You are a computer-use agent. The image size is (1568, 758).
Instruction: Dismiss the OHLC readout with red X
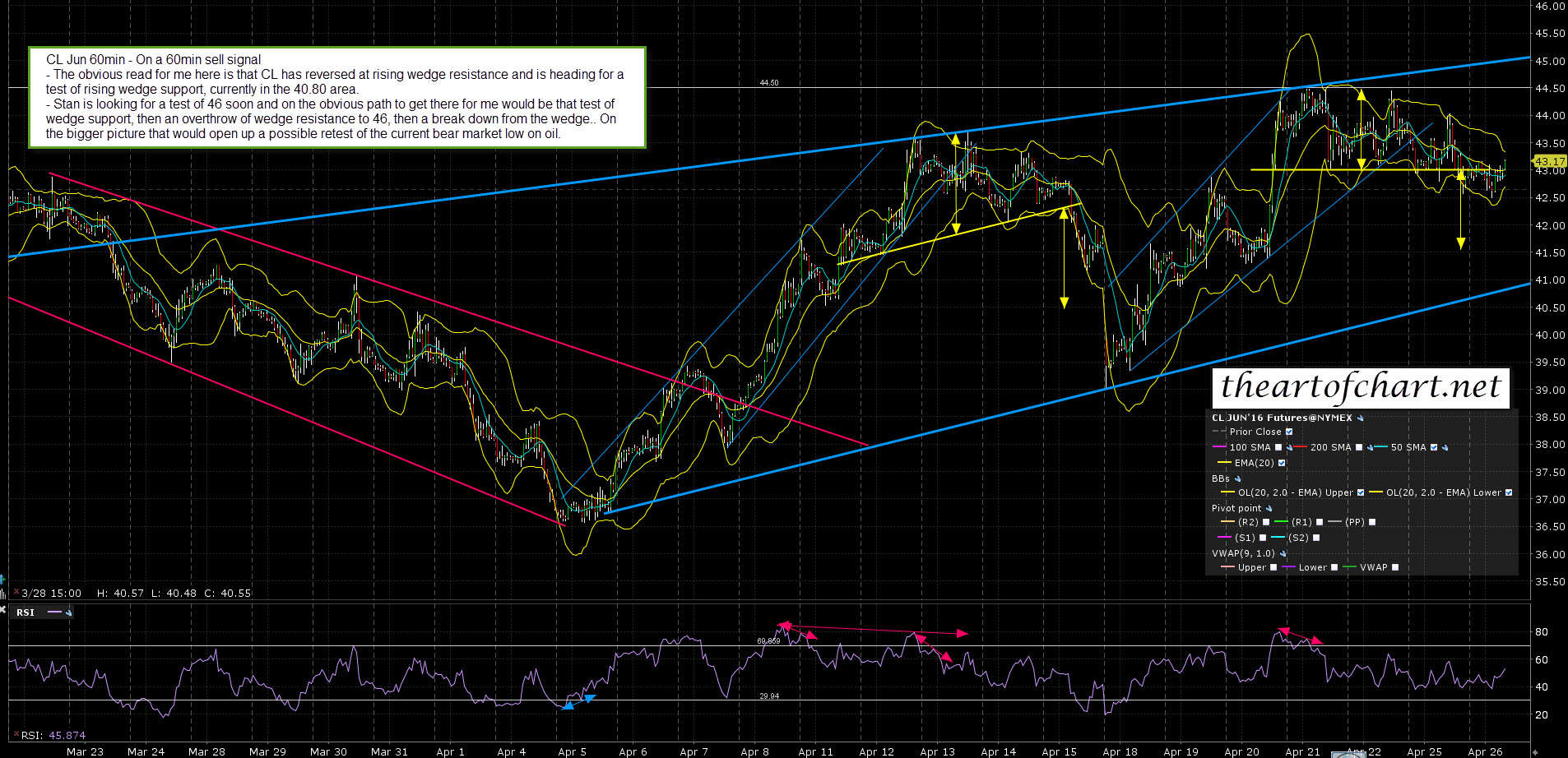15,592
